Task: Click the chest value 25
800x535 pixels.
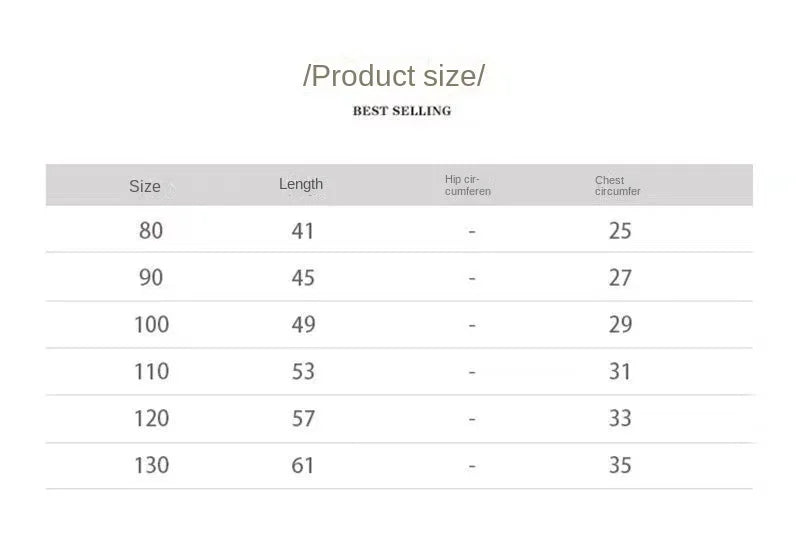Action: [620, 231]
